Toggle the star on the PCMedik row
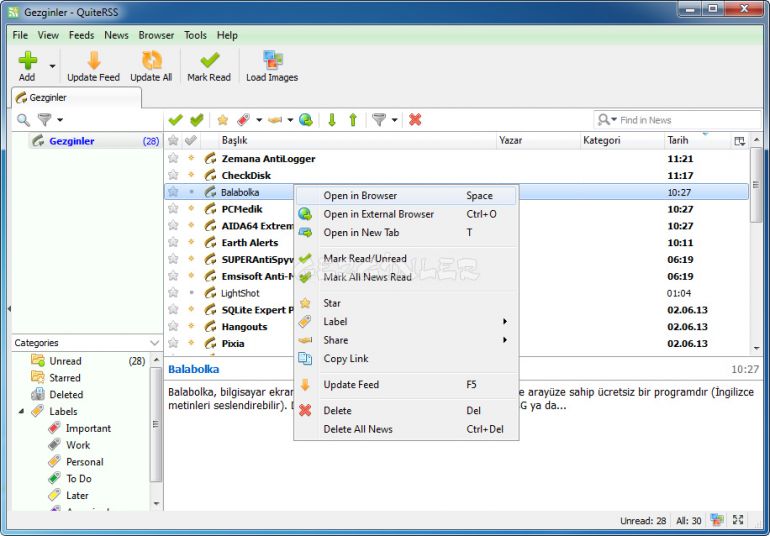This screenshot has height=536, width=770. 173,209
